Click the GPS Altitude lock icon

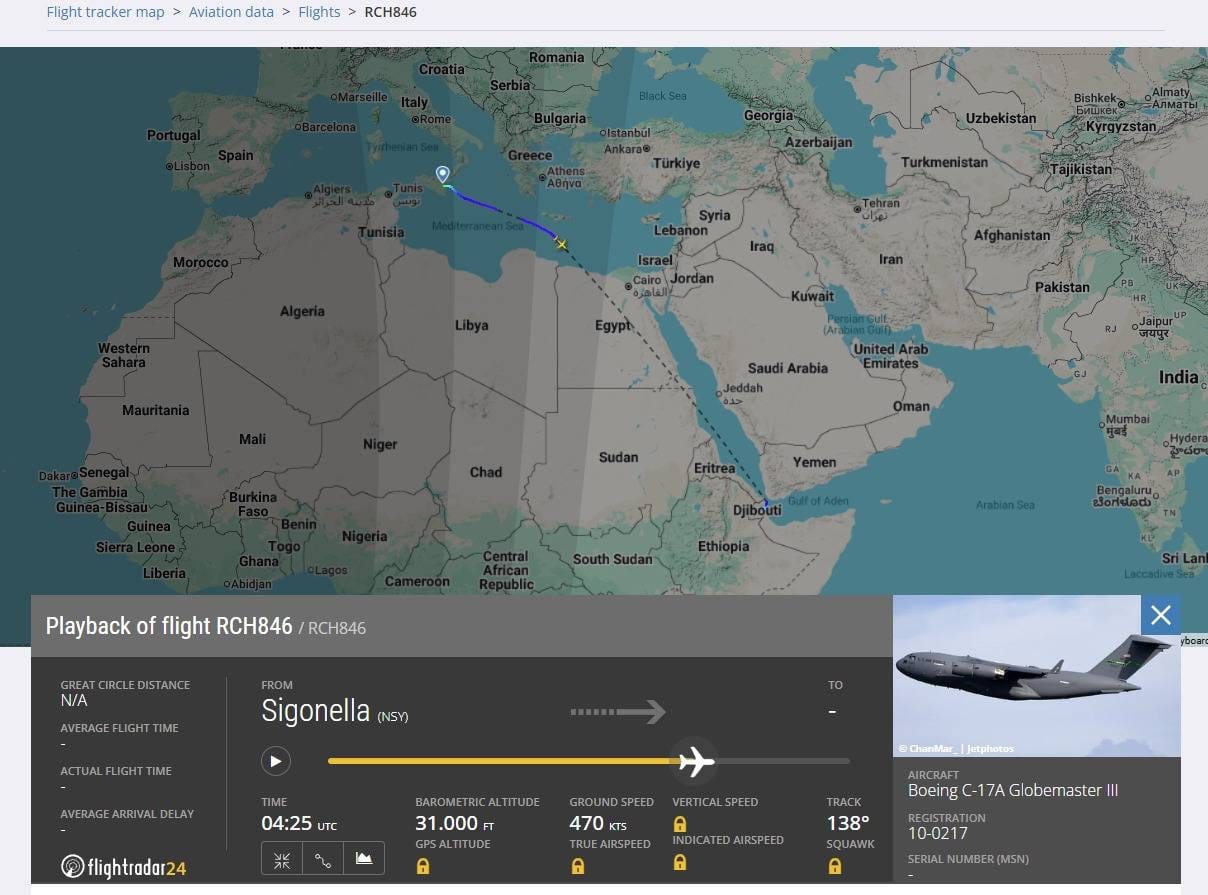423,866
